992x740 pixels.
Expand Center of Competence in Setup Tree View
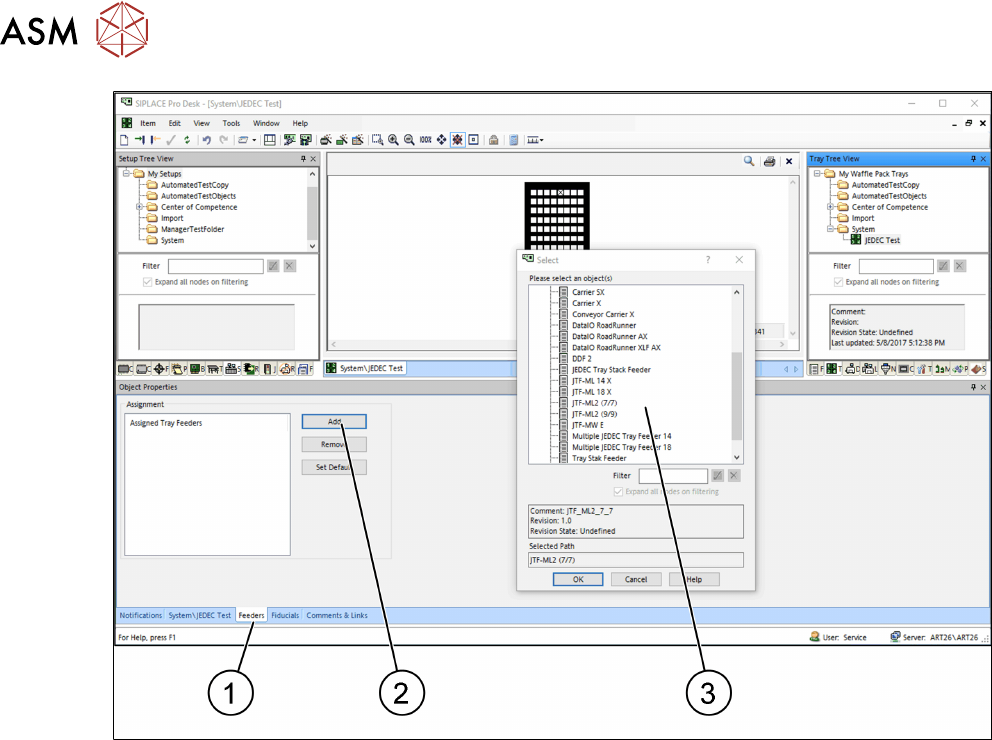[140, 207]
